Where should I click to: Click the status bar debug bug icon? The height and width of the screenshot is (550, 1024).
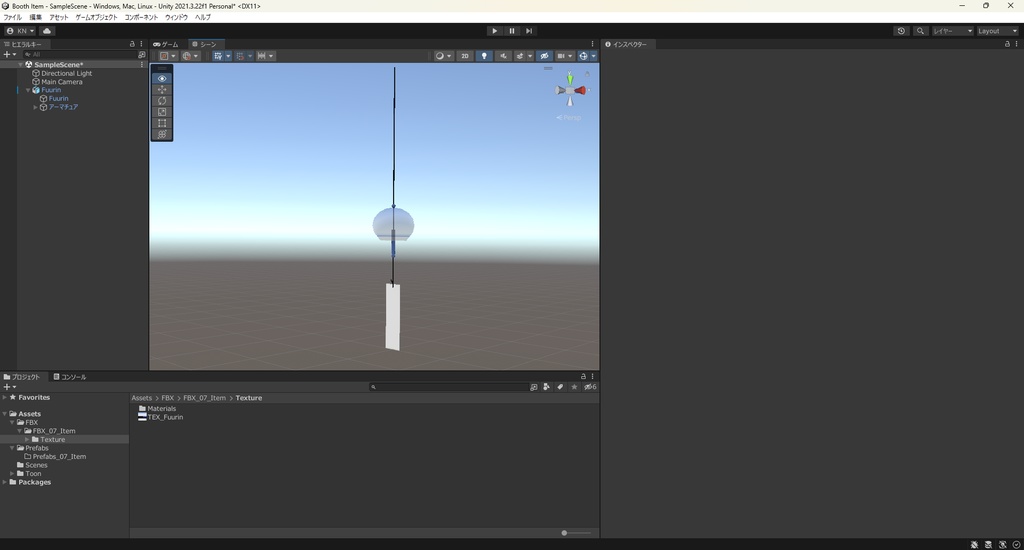pyautogui.click(x=974, y=544)
